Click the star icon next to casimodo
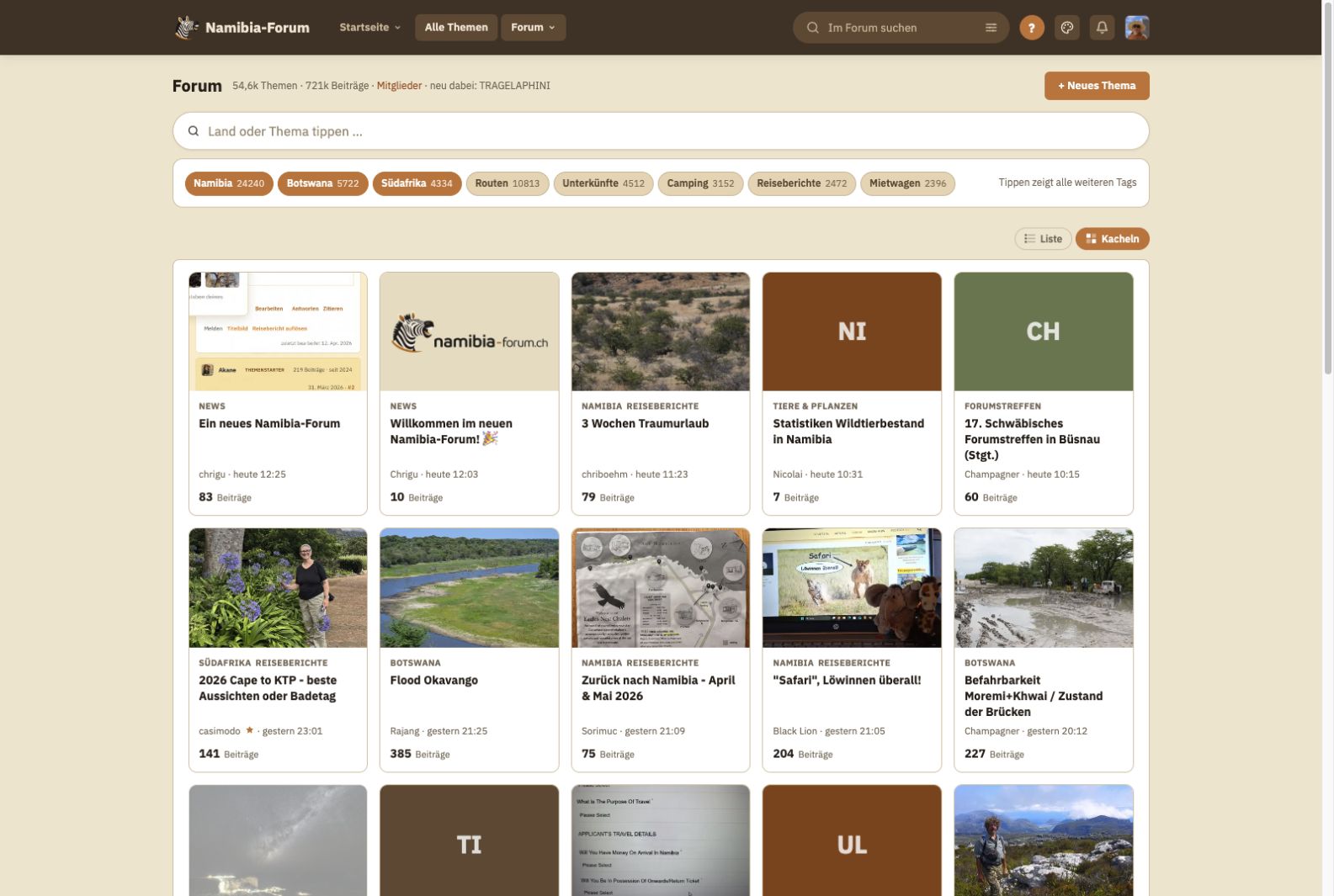Image resolution: width=1334 pixels, height=896 pixels. coord(249,730)
